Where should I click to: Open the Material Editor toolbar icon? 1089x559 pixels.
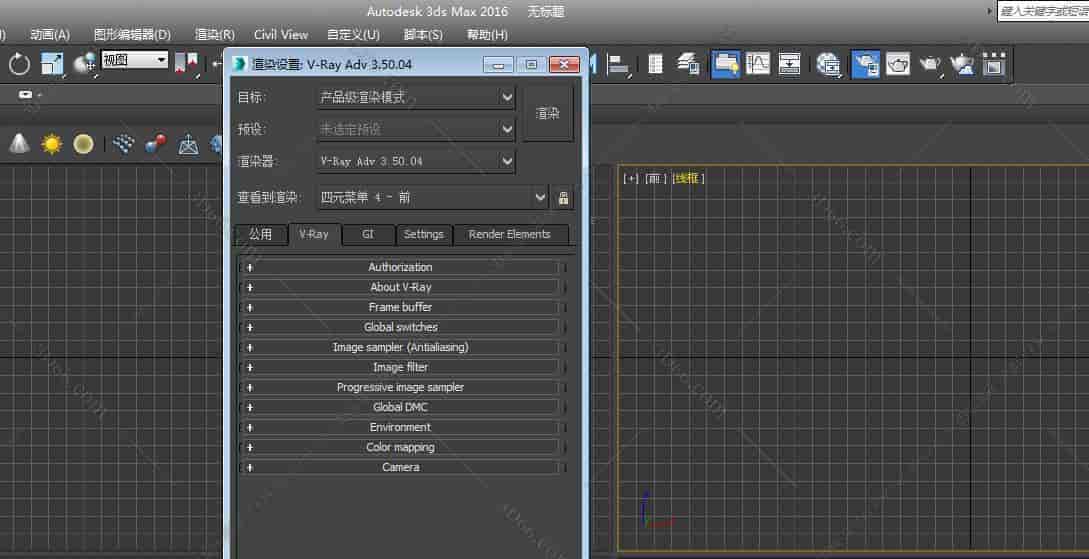click(828, 64)
